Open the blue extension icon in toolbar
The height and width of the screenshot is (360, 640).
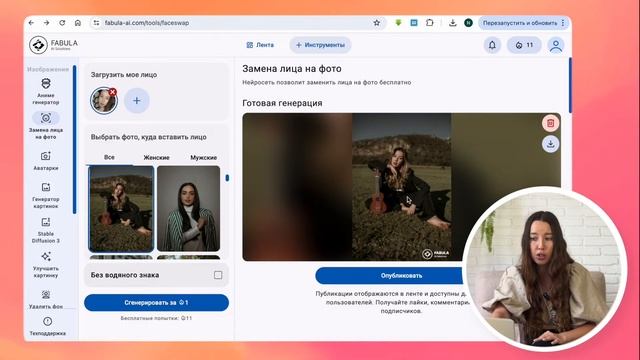(414, 23)
